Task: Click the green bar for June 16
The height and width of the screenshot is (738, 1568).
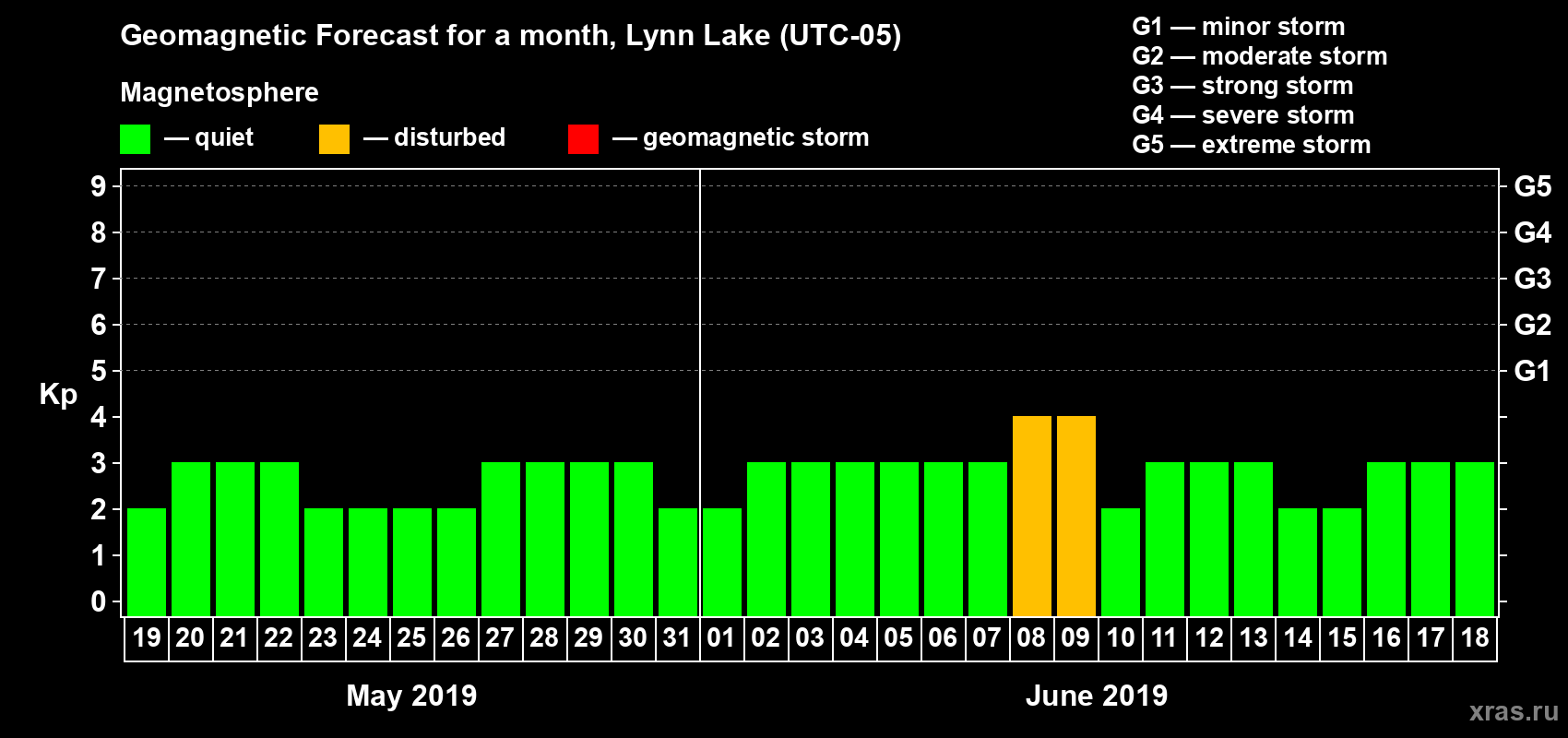Action: click(1386, 539)
